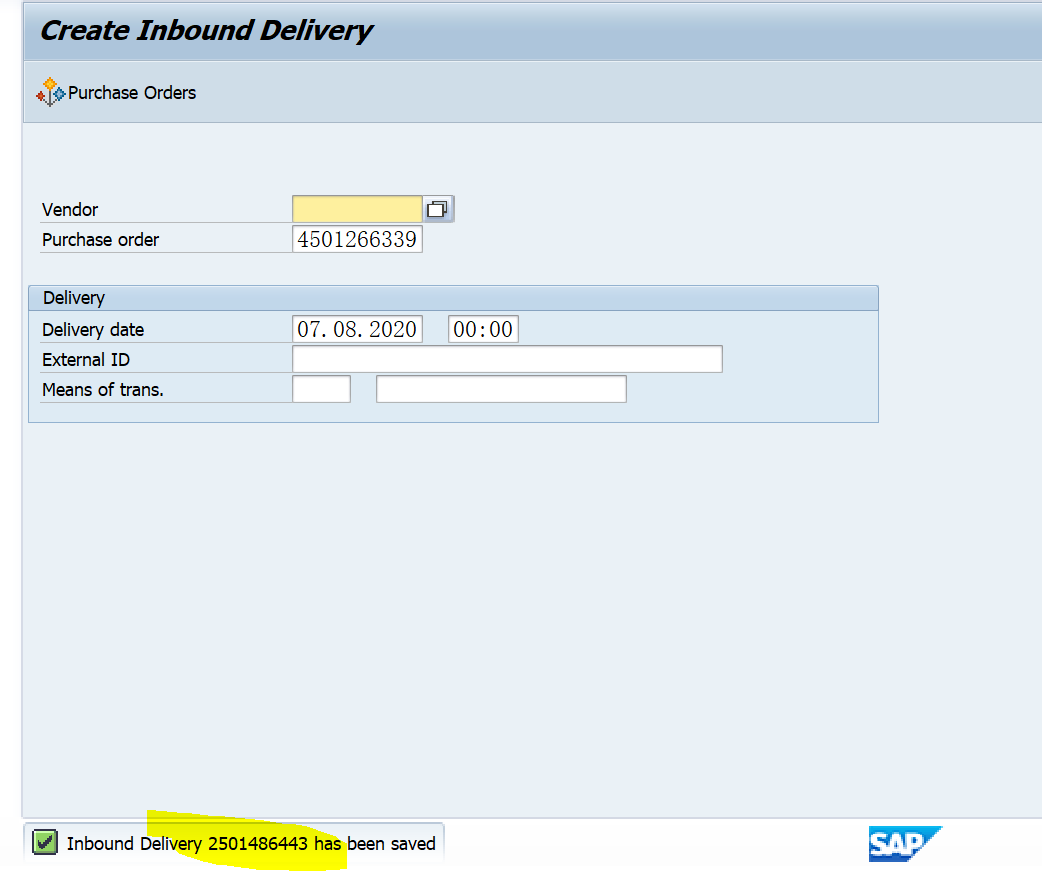
Task: Focus the Vendor input field
Action: (357, 209)
